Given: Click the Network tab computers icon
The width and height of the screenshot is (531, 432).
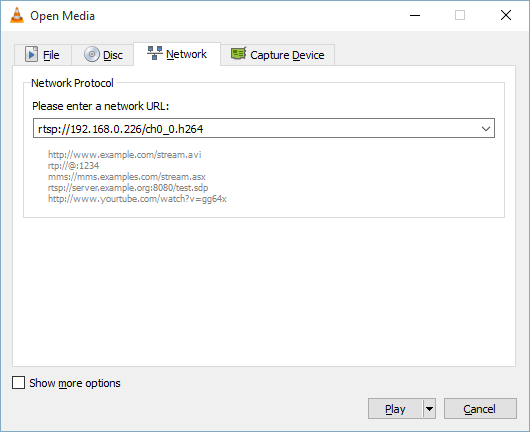Looking at the screenshot, I should [155, 53].
